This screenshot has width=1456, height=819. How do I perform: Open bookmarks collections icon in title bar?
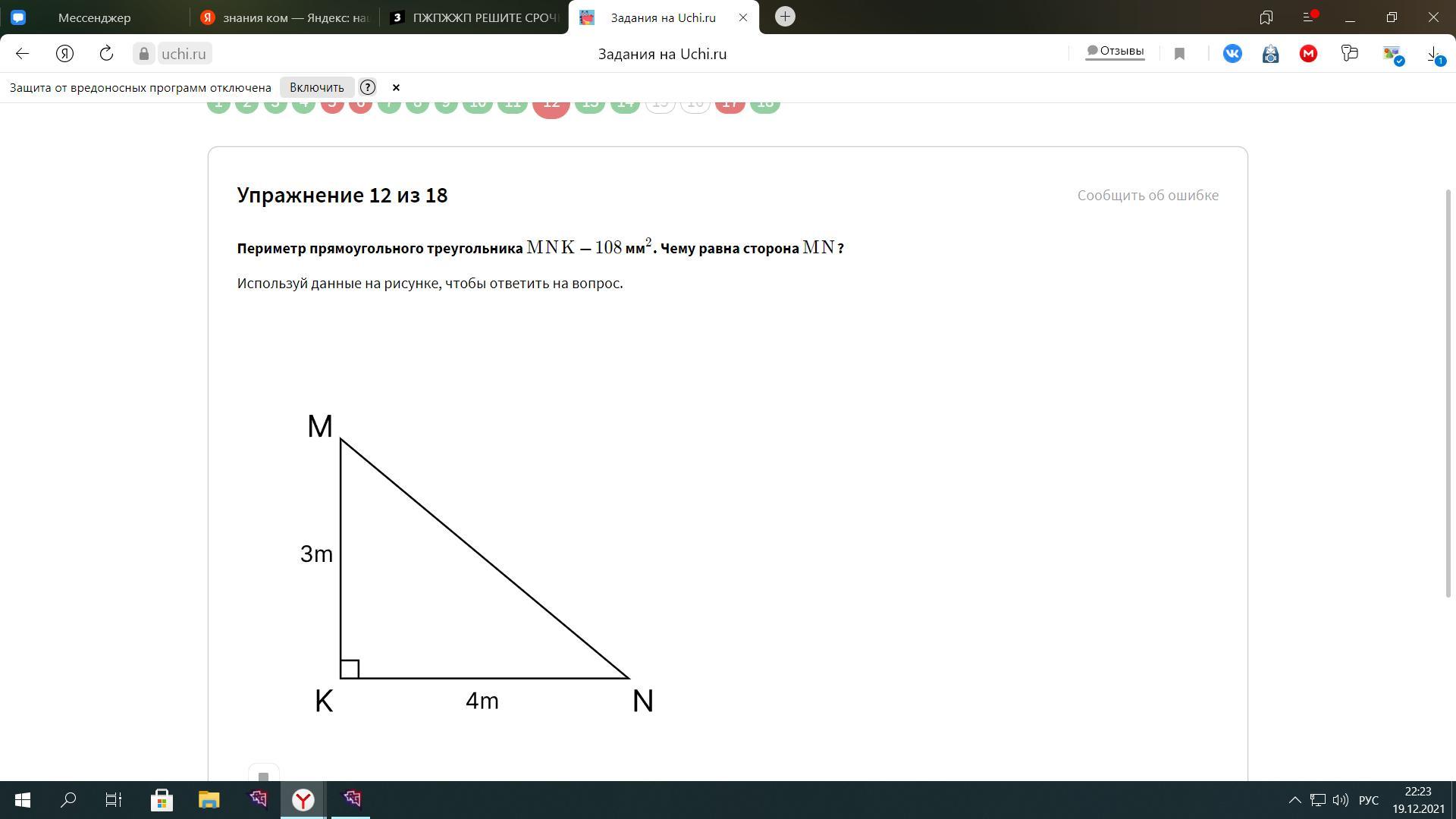[1266, 17]
